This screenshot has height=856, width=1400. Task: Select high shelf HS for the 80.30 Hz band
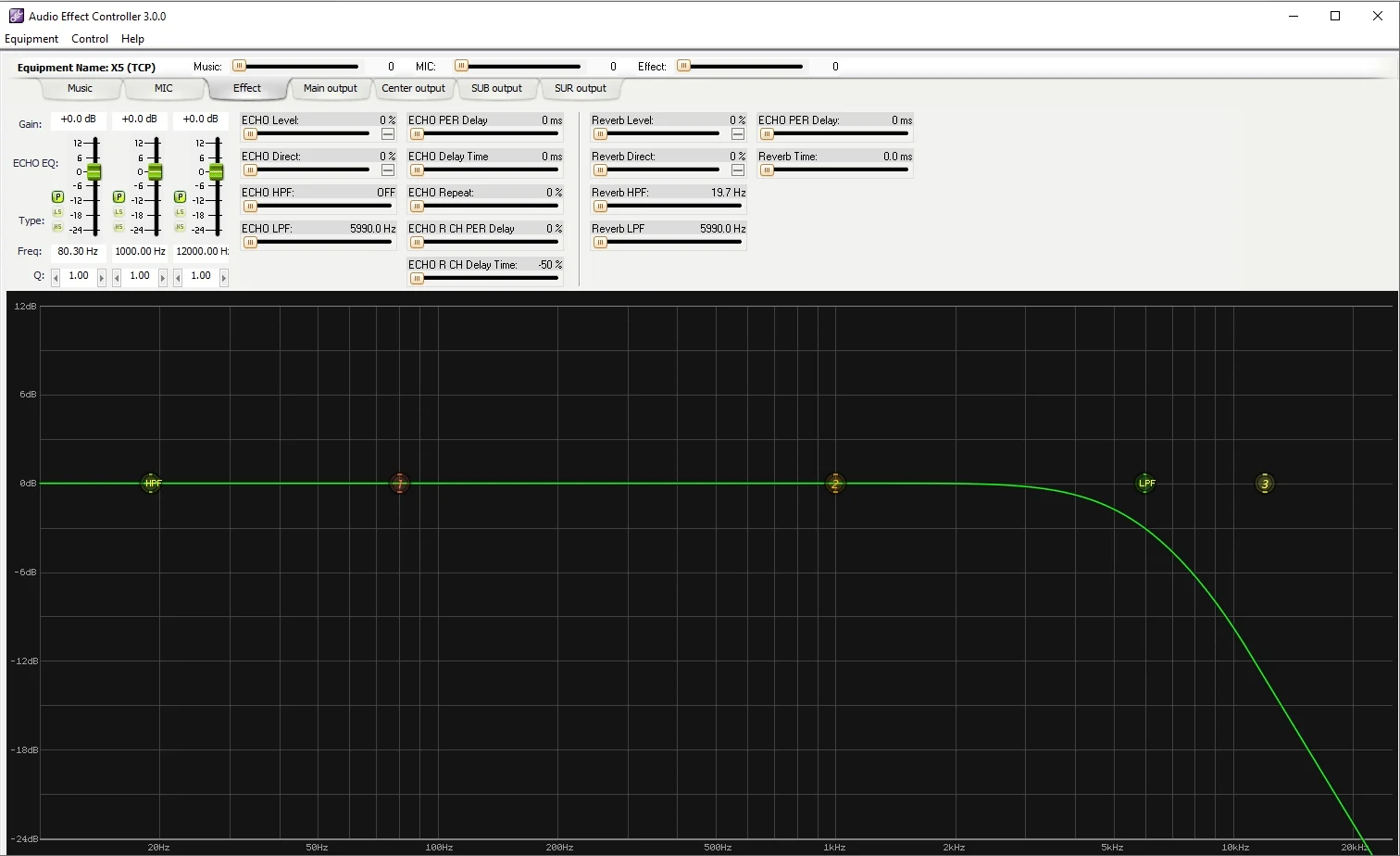point(57,228)
